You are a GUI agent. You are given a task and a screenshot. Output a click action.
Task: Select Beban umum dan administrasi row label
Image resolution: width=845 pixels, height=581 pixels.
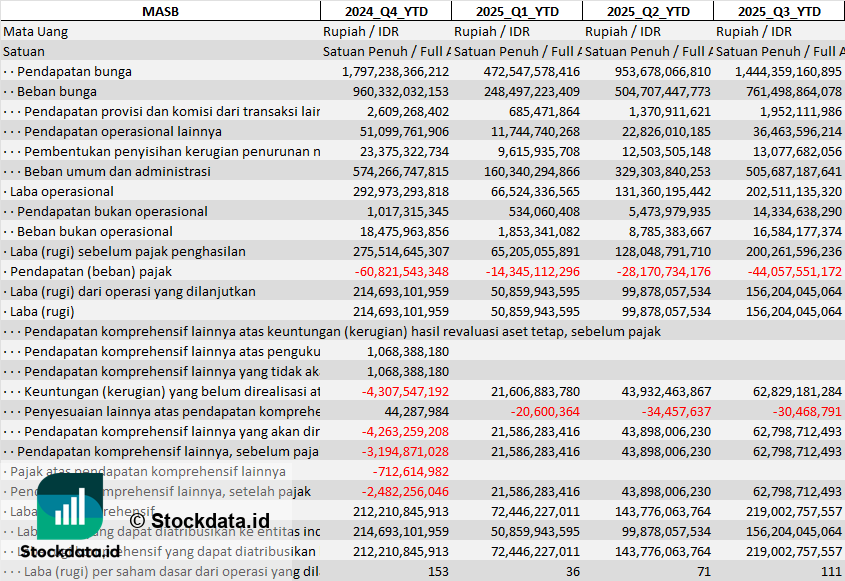[117, 171]
